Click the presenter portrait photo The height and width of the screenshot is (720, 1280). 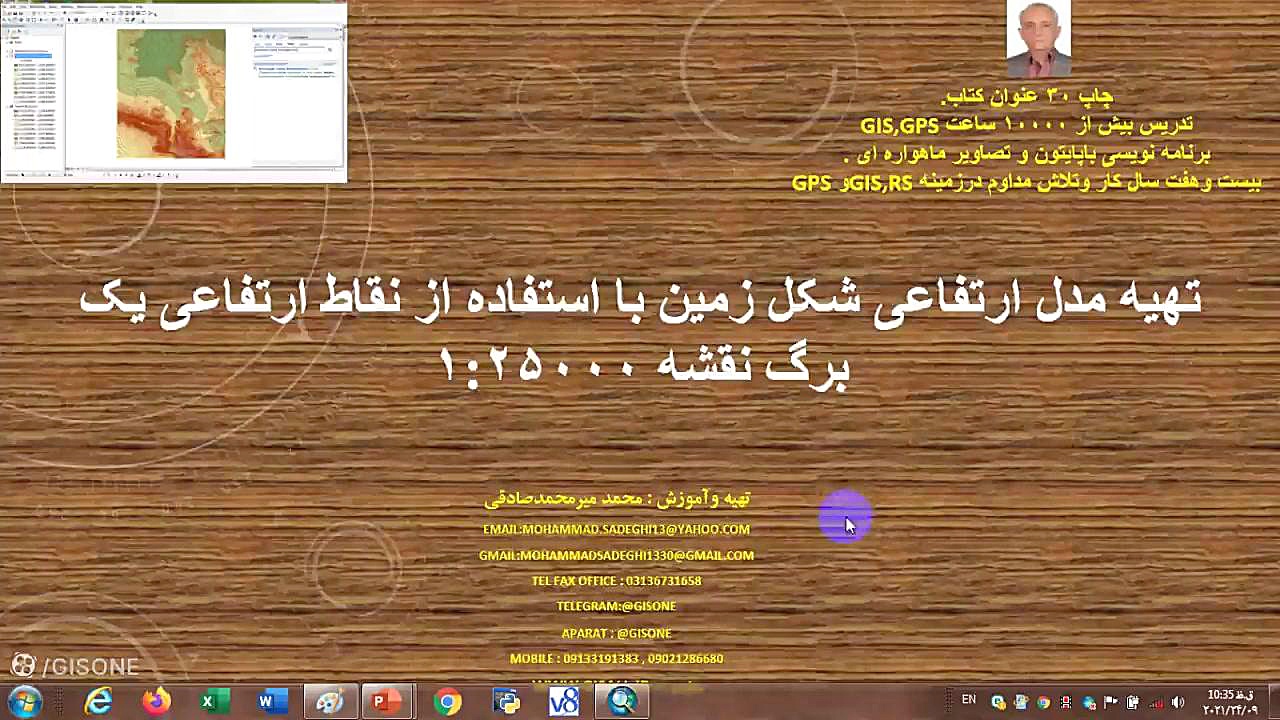click(1038, 39)
